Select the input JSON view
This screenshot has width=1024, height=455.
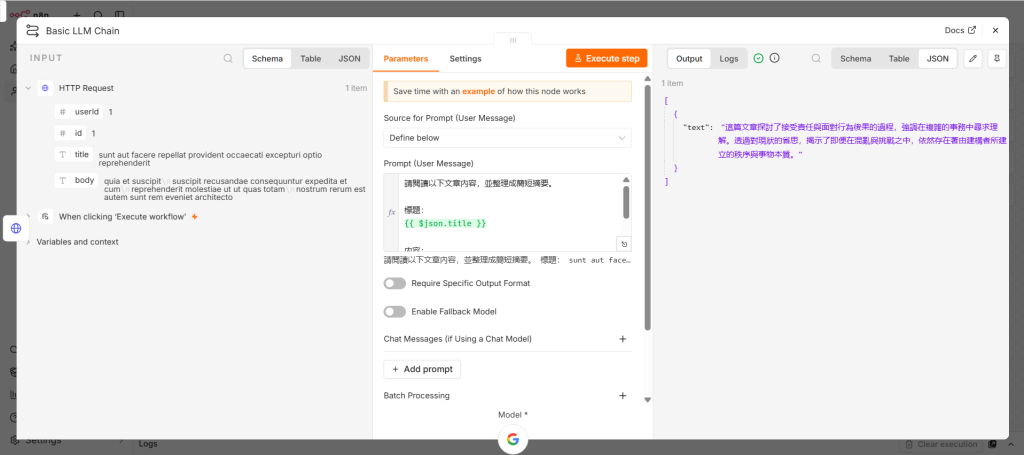point(349,58)
